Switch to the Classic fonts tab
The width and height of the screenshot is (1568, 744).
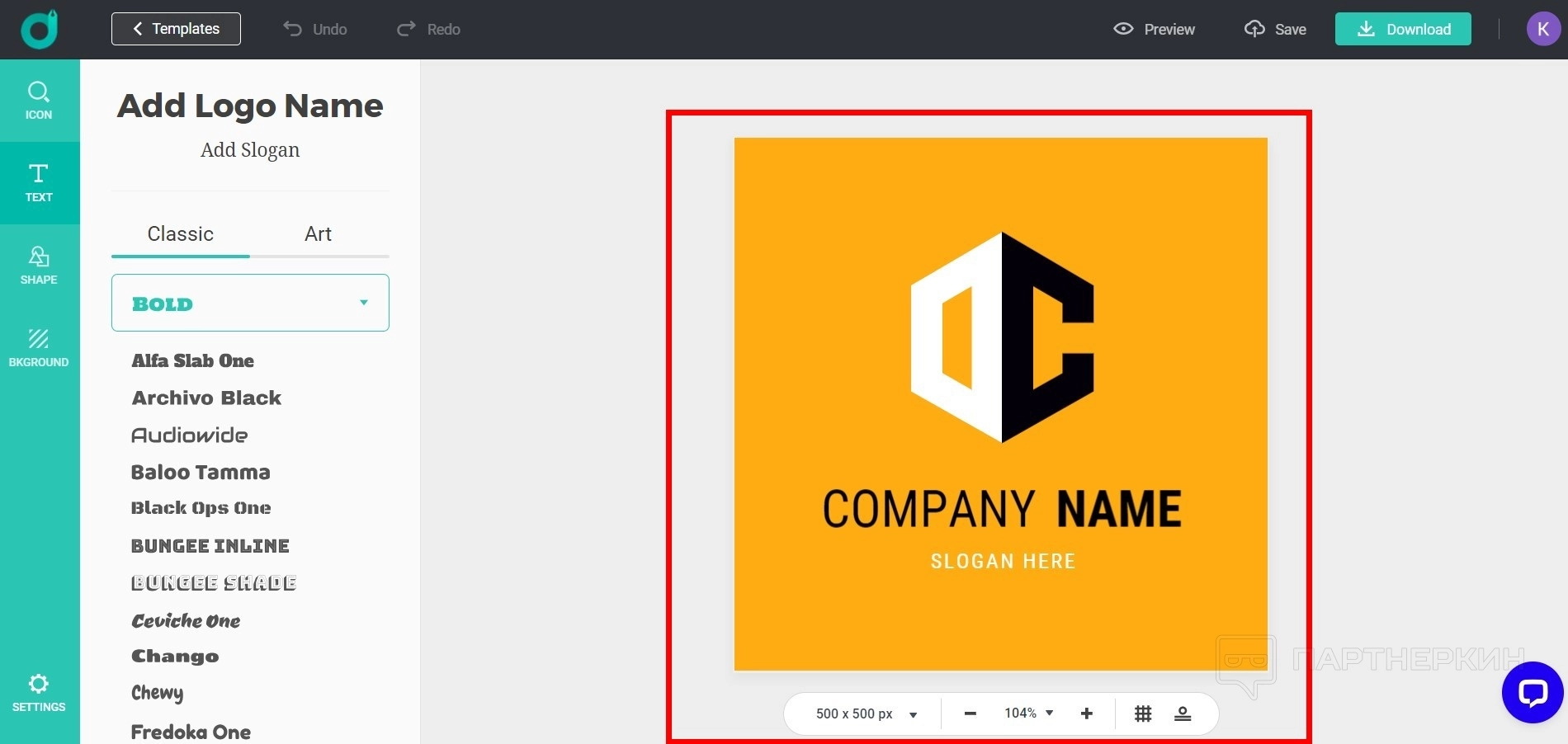coord(180,234)
